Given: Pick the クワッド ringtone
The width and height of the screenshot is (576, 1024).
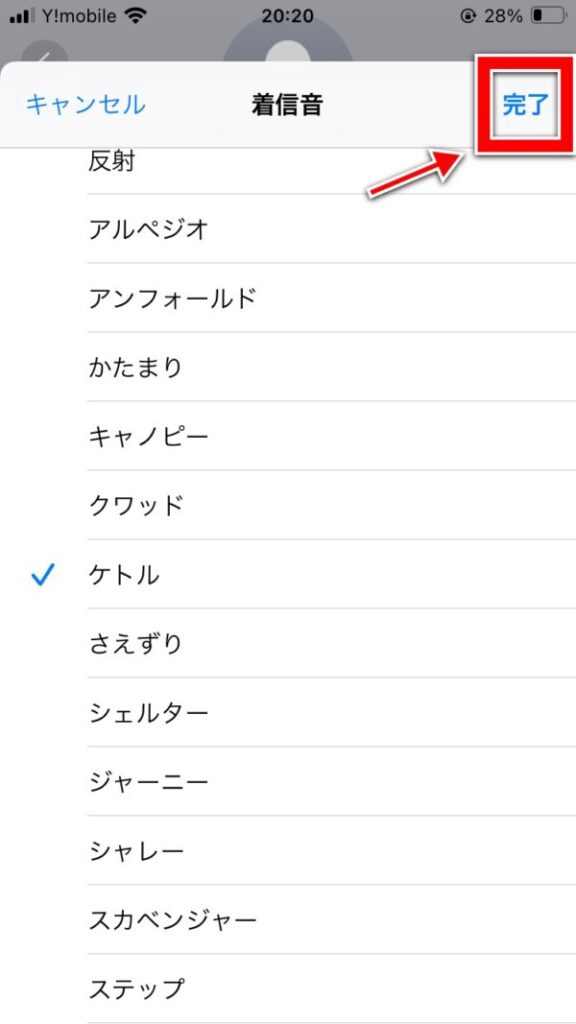Looking at the screenshot, I should (288, 505).
